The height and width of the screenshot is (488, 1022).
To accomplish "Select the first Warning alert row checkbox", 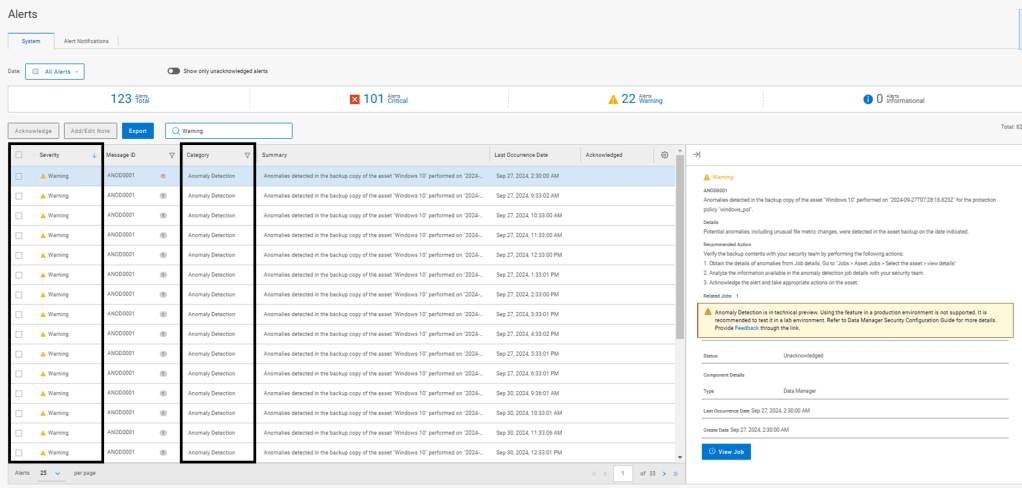I will (x=19, y=175).
